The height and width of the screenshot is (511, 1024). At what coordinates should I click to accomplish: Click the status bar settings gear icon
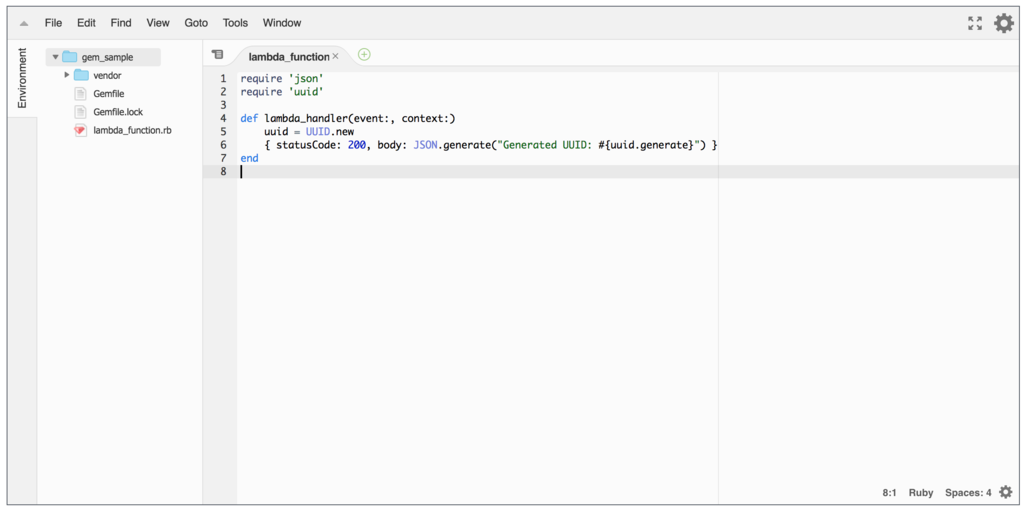pos(1006,492)
